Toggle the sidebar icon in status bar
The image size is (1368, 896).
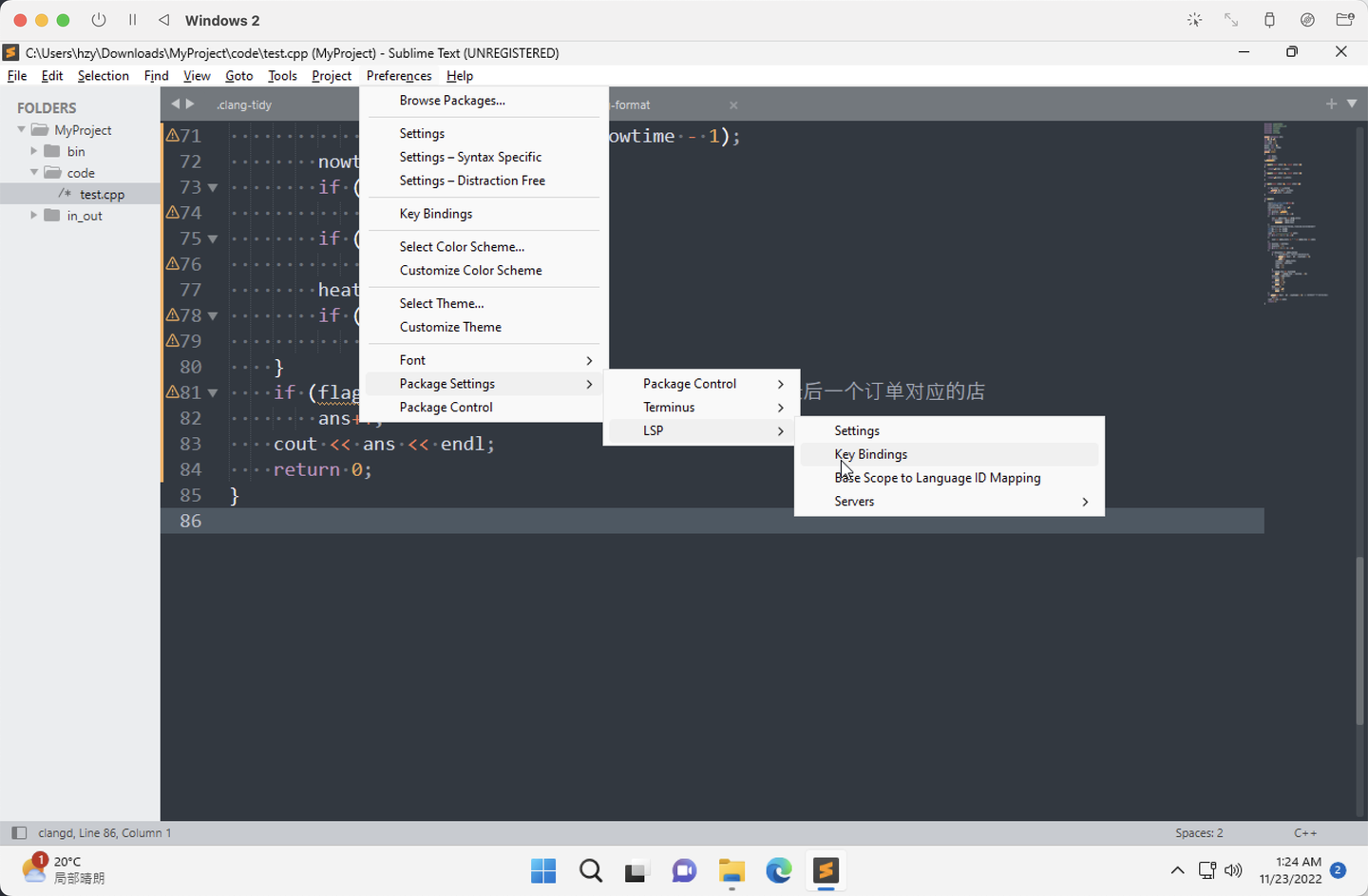pyautogui.click(x=18, y=833)
